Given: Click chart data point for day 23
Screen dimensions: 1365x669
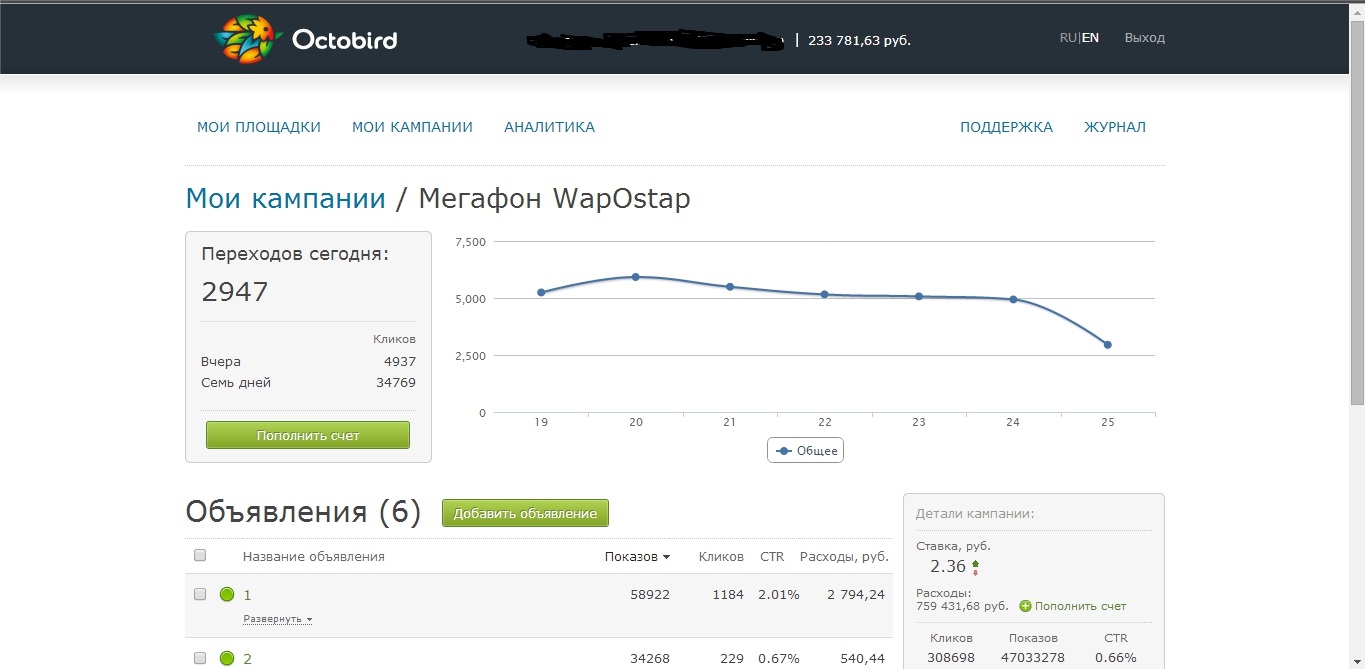Looking at the screenshot, I should click(918, 296).
